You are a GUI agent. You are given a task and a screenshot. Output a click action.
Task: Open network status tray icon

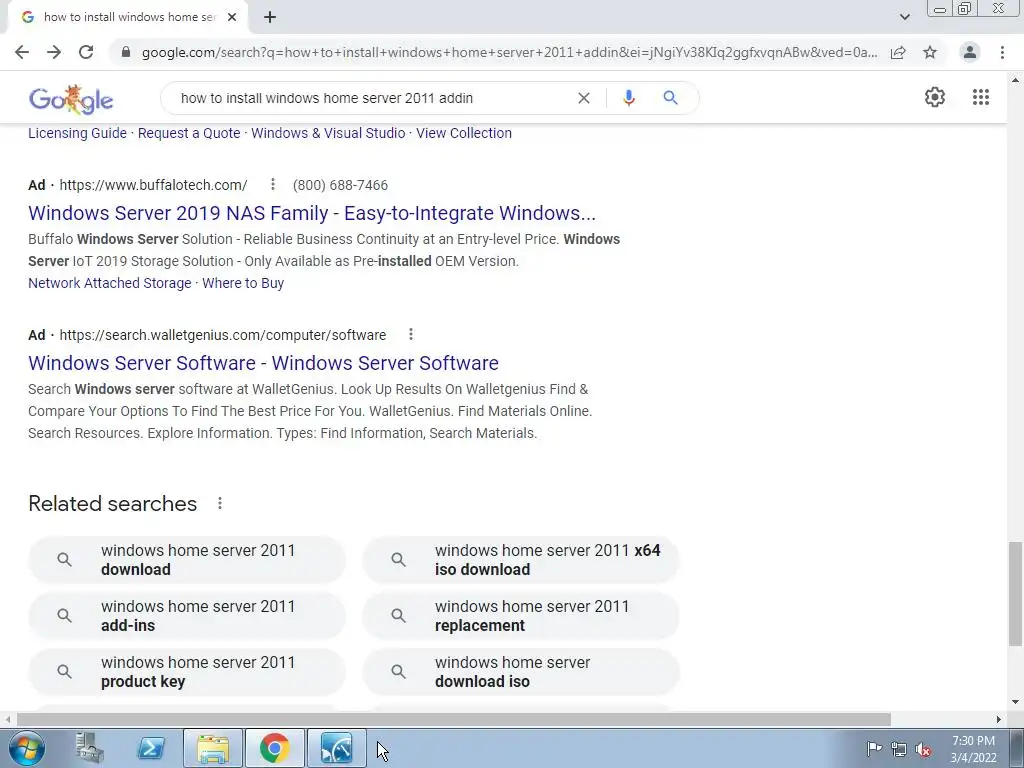899,749
